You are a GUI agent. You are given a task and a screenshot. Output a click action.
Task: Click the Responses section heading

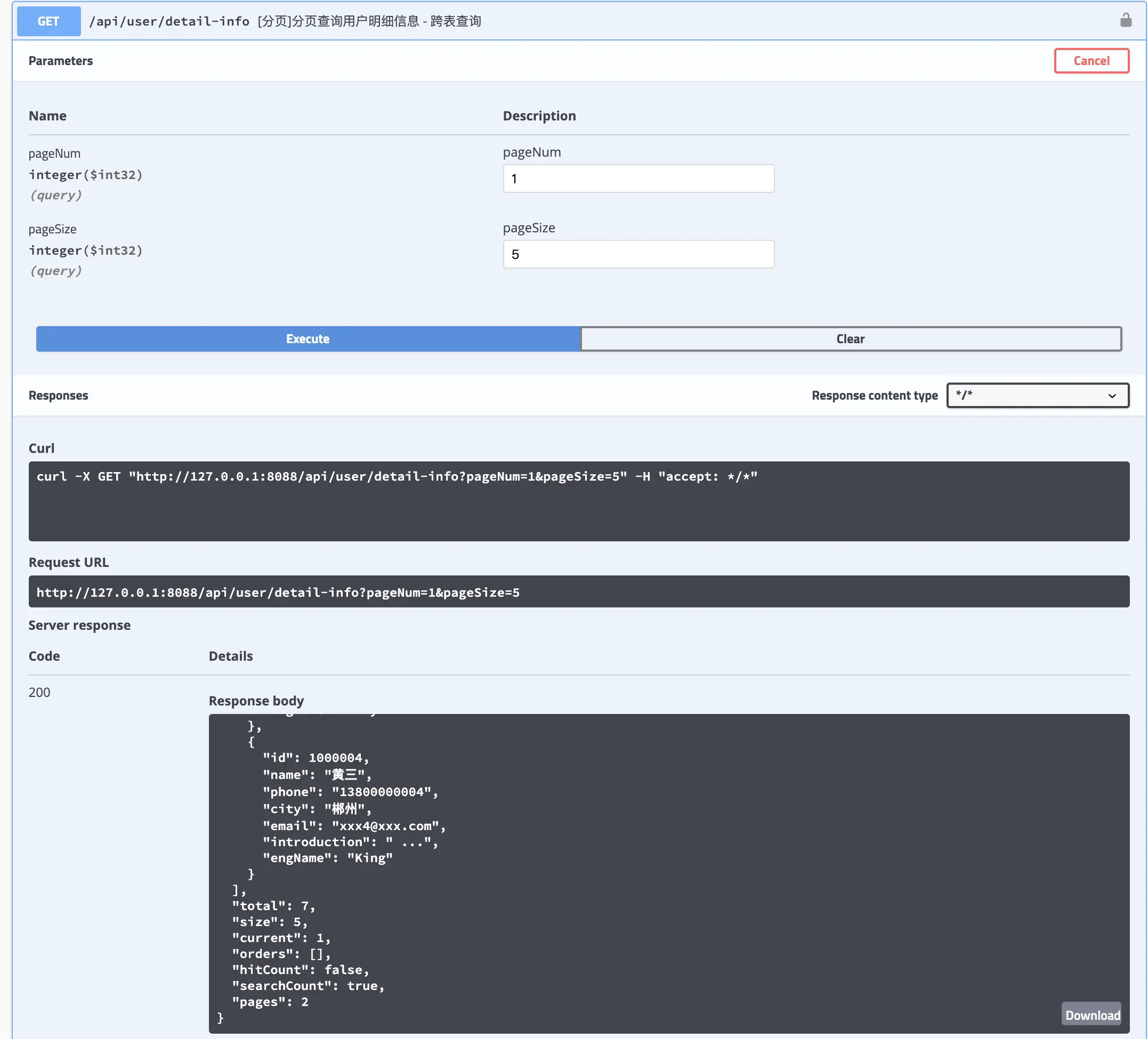click(x=58, y=396)
